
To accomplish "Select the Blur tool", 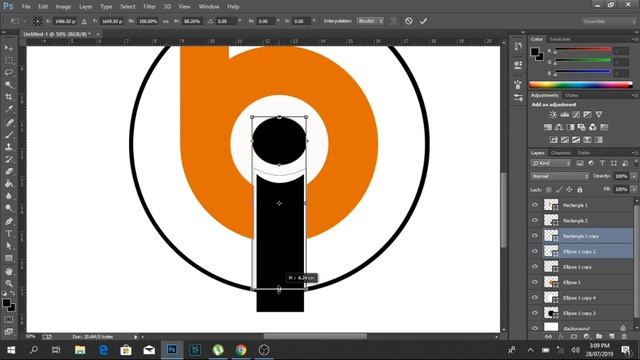I will (x=9, y=196).
